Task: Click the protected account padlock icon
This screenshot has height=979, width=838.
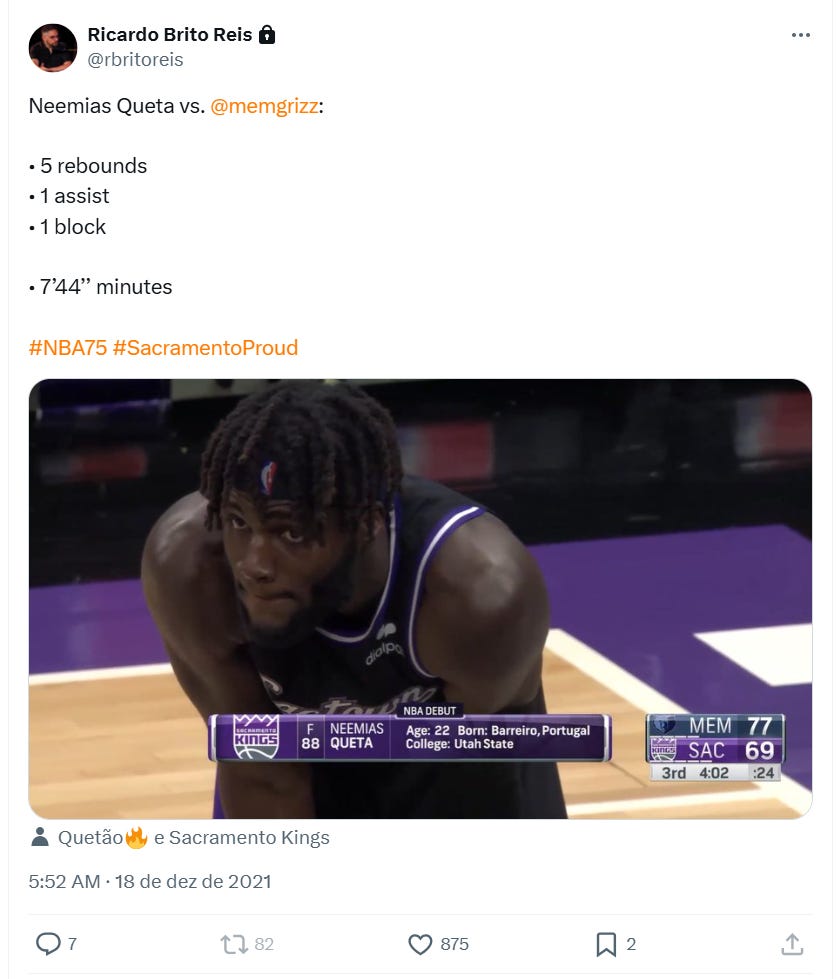Action: click(267, 34)
